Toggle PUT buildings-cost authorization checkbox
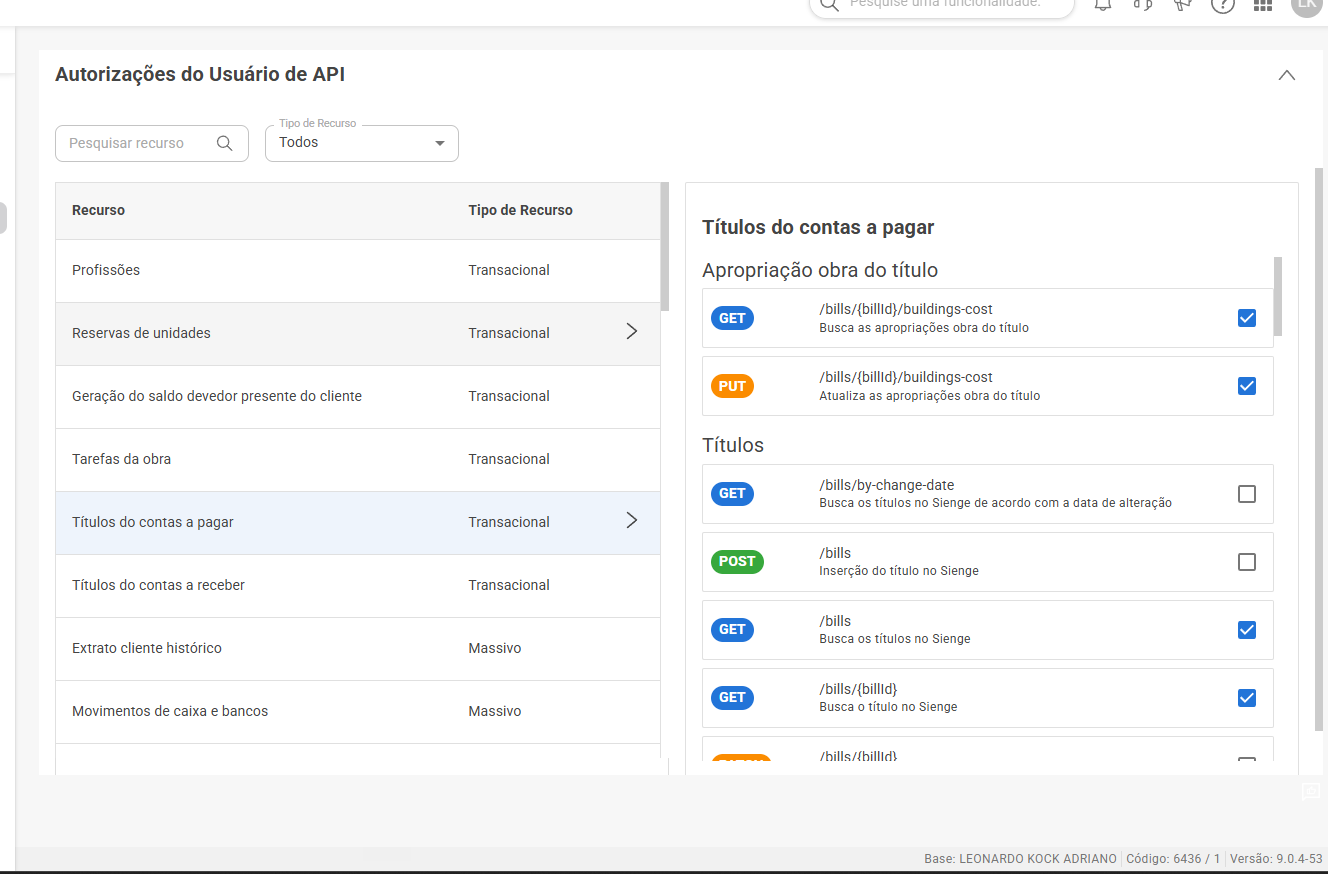This screenshot has width=1328, height=874. coord(1247,386)
